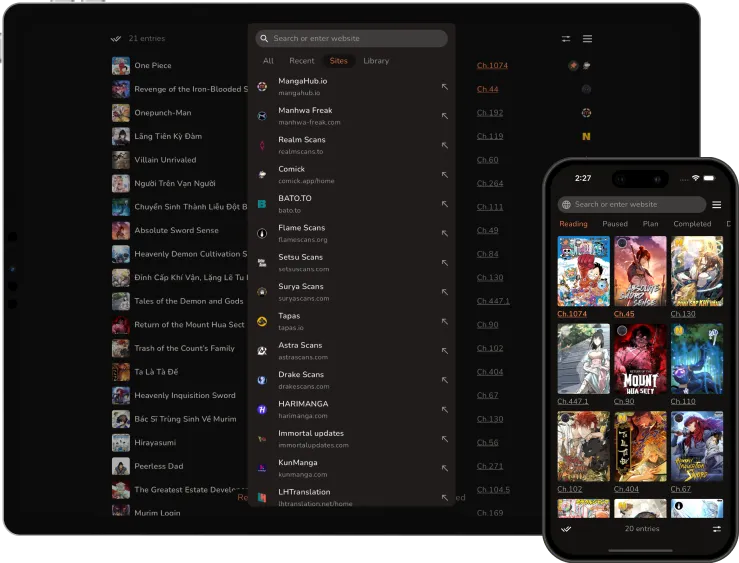Image resolution: width=739 pixels, height=563 pixels.
Task: Open the tablet hamburger menu icon
Action: coord(587,39)
